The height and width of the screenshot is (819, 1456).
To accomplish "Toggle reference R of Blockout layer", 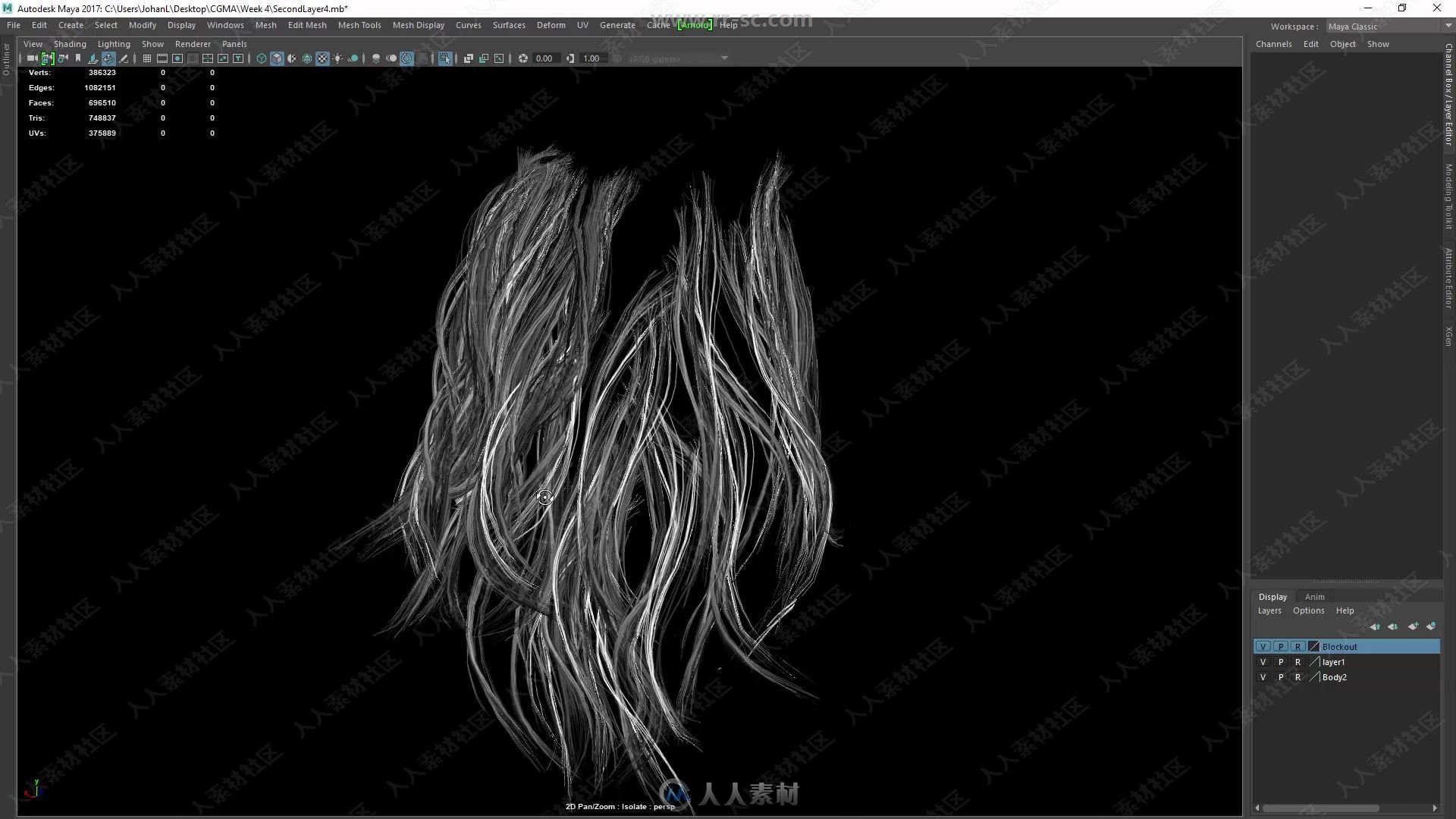I will click(x=1298, y=647).
